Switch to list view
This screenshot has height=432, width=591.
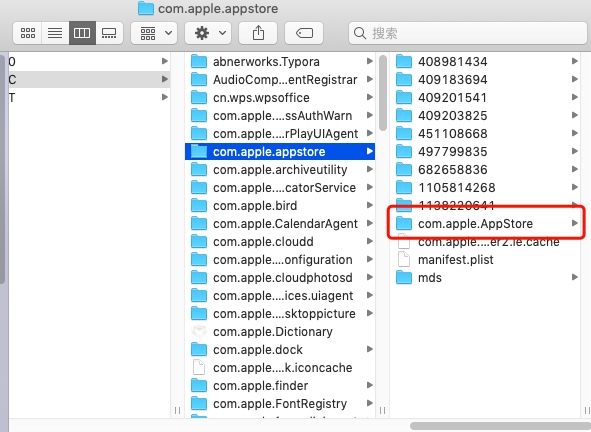coord(55,33)
